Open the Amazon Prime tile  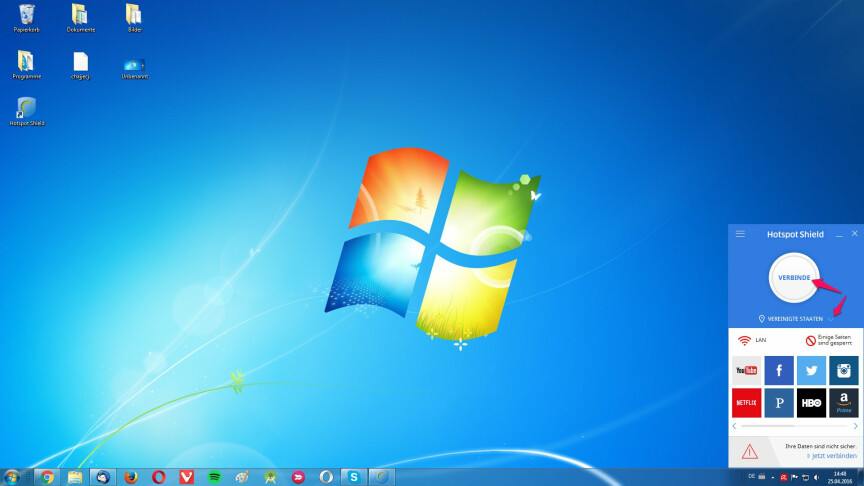[x=844, y=403]
